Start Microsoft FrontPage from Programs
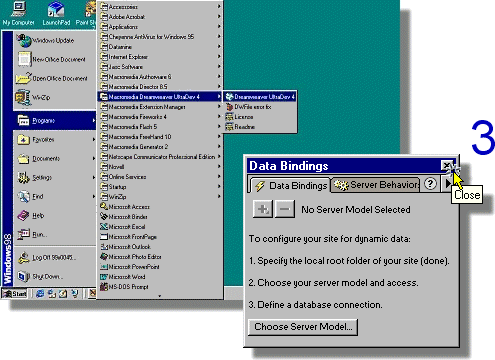The image size is (495, 360). (x=160, y=237)
